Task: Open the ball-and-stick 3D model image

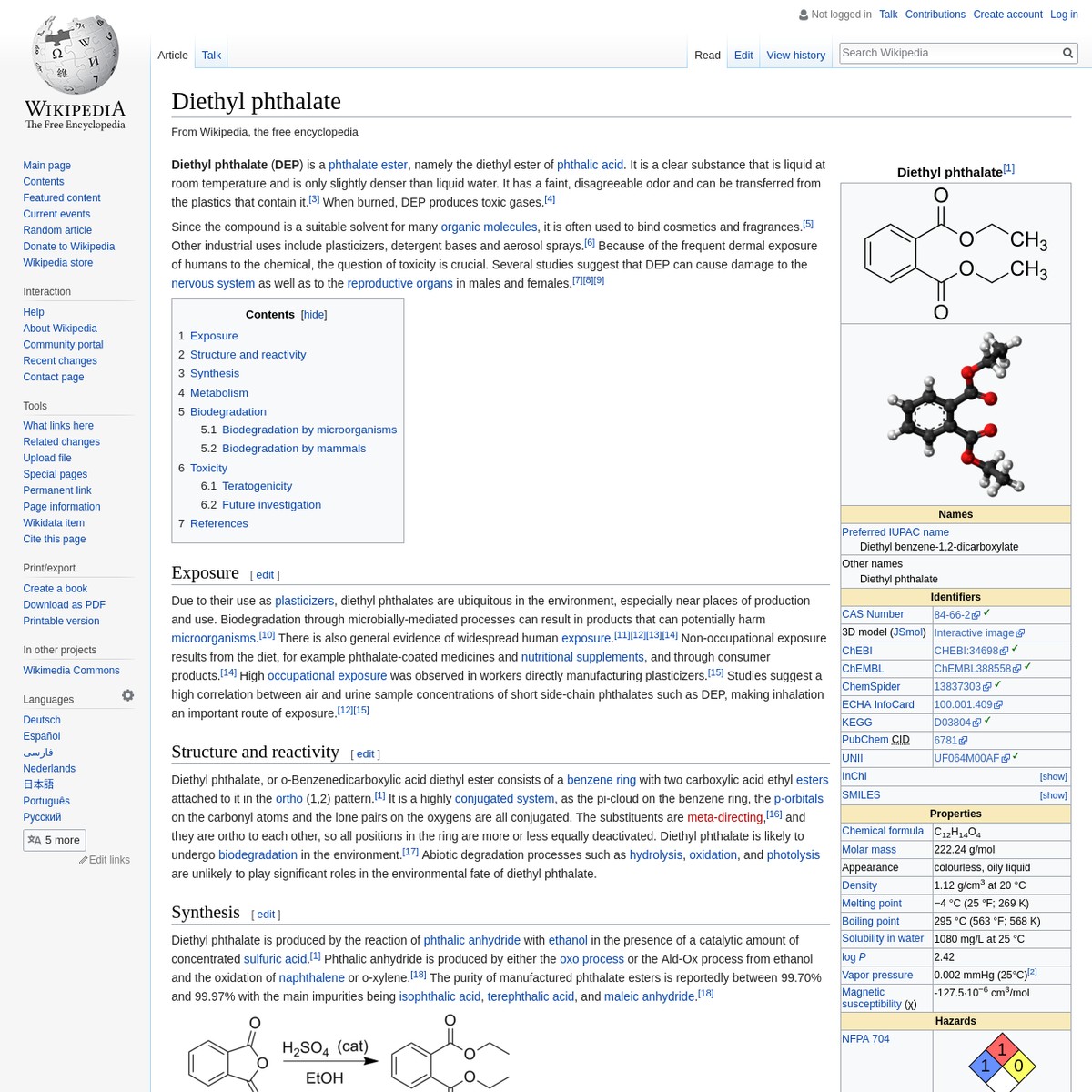Action: 955,414
